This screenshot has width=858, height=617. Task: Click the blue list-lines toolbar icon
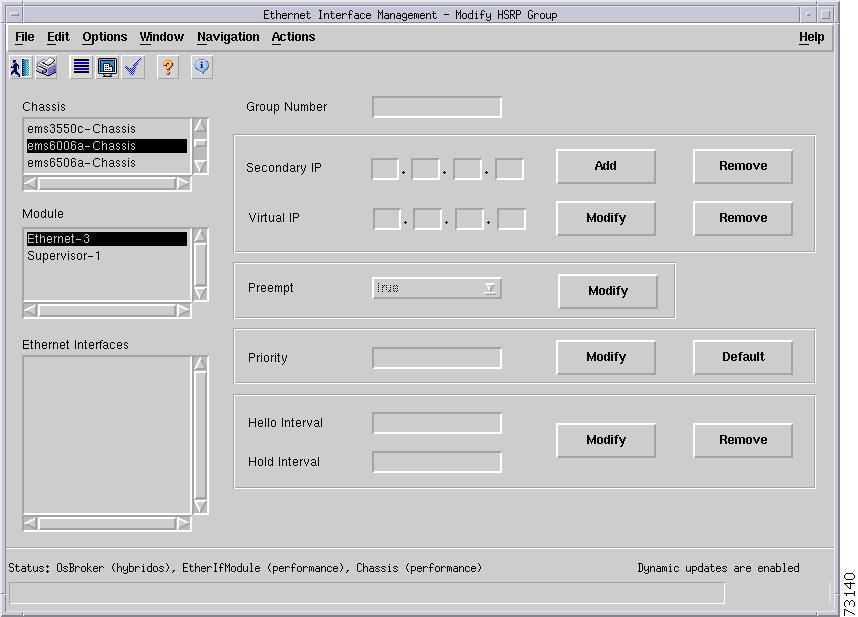pyautogui.click(x=81, y=67)
